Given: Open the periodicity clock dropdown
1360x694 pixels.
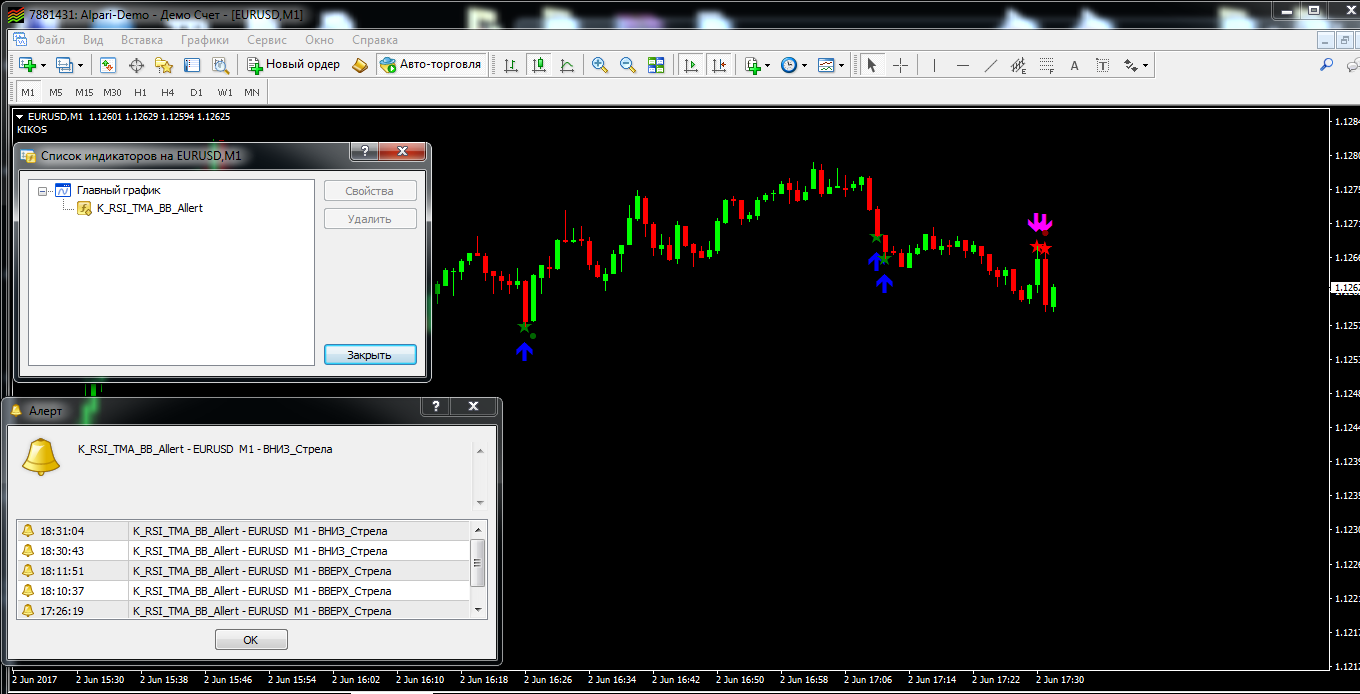Looking at the screenshot, I should click(806, 66).
